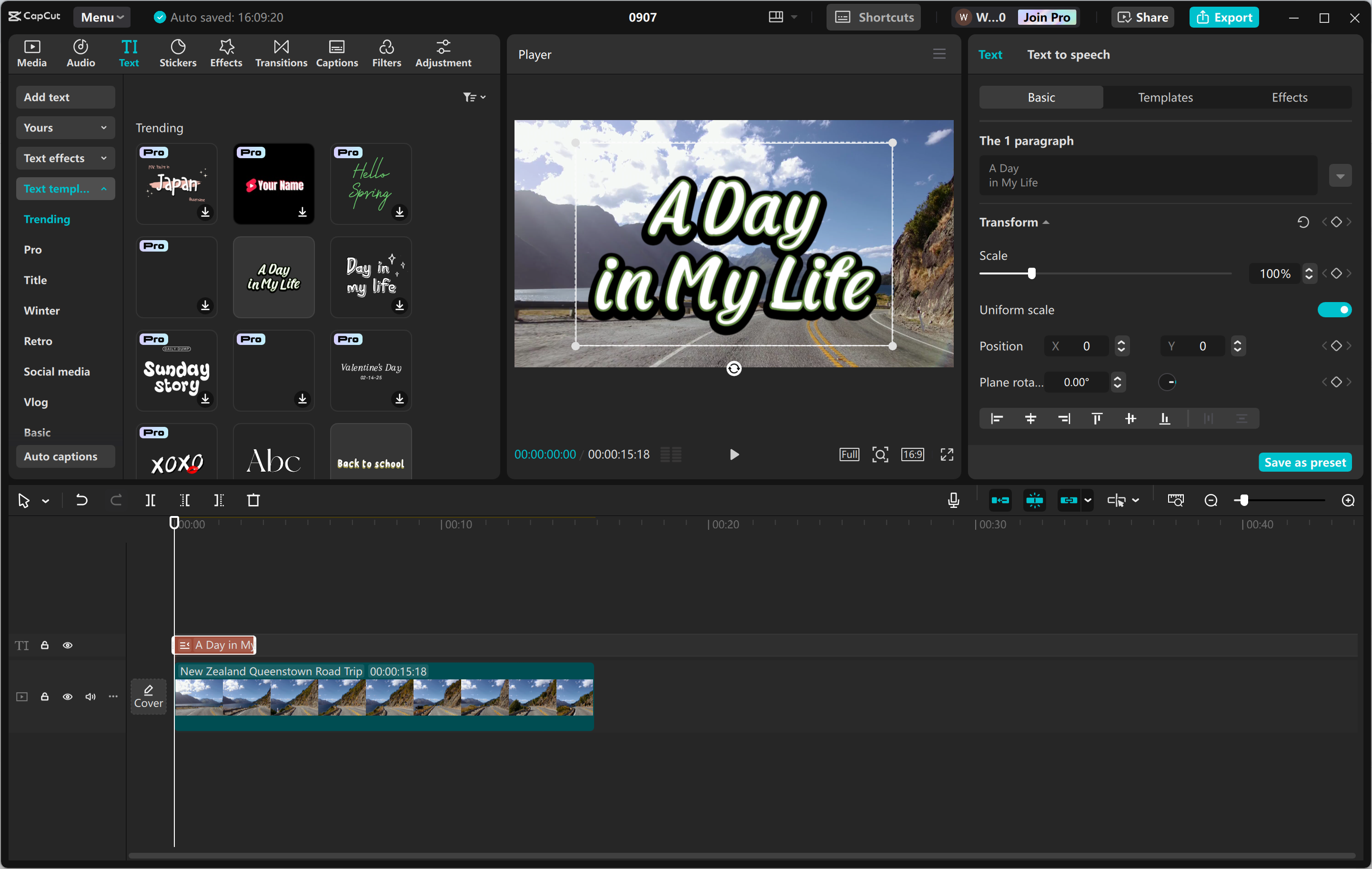
Task: Mute the New Zealand Queenstown Road Trip track
Action: (90, 697)
